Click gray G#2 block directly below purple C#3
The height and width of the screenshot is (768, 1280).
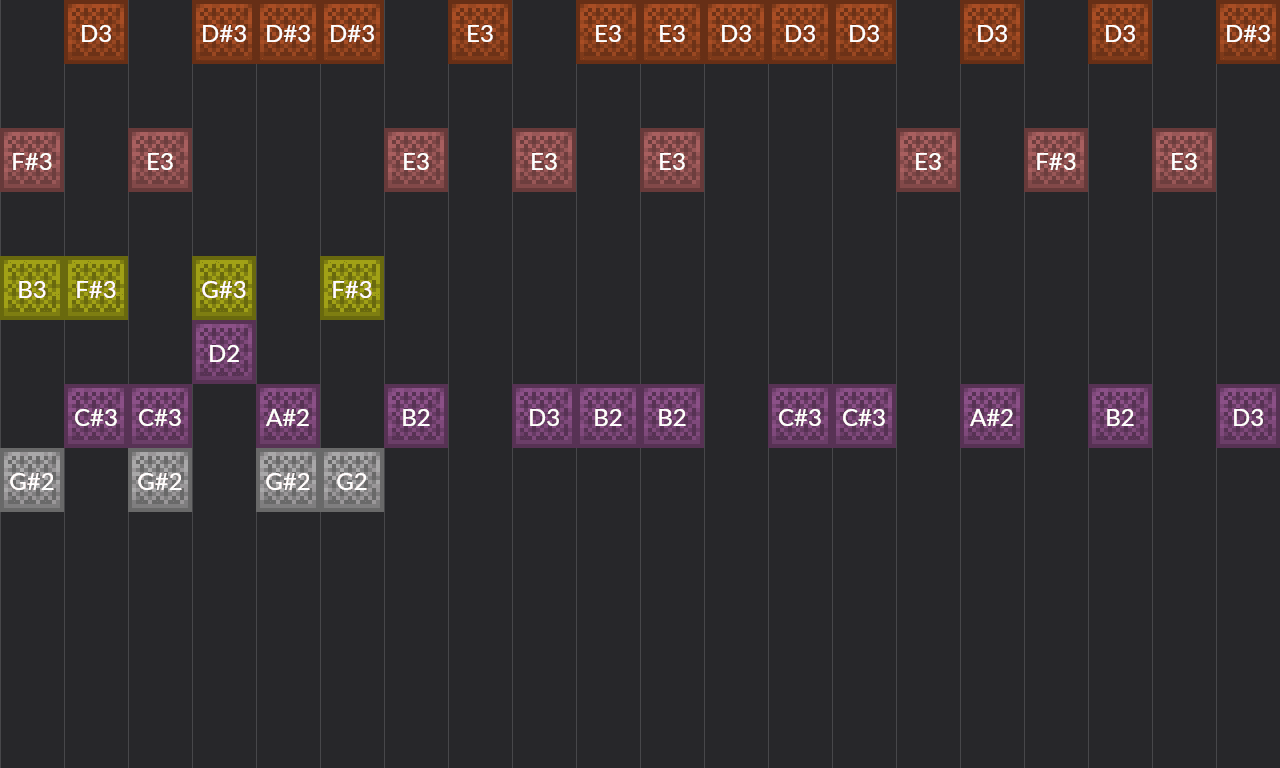(x=160, y=480)
